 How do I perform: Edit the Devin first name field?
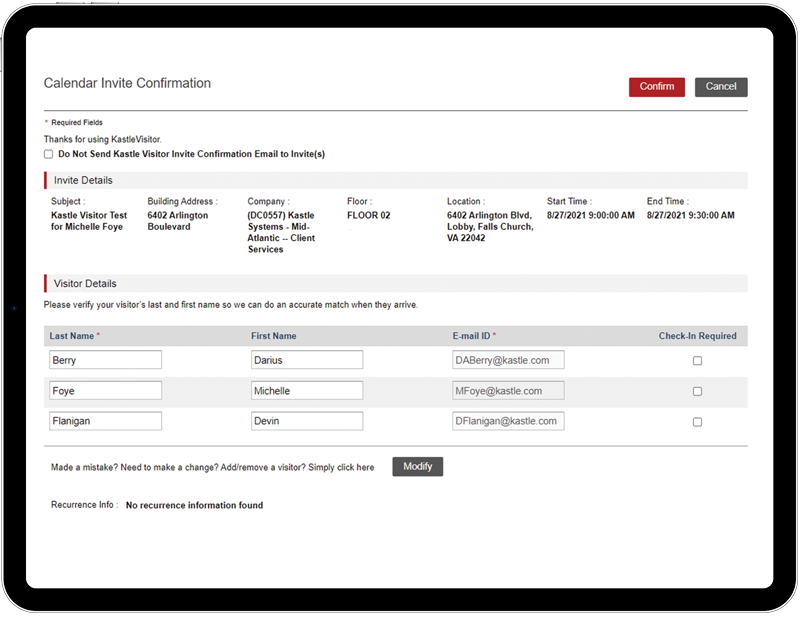click(x=307, y=421)
